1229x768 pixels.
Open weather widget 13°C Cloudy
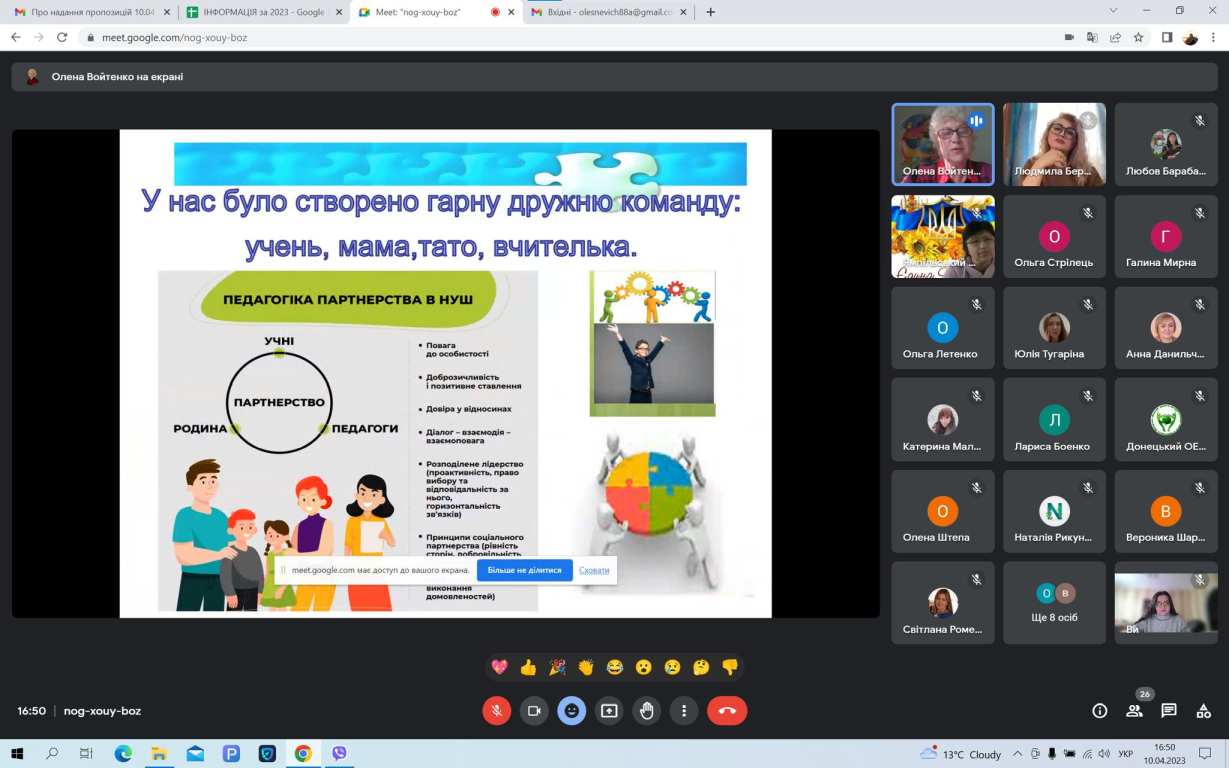pyautogui.click(x=960, y=754)
